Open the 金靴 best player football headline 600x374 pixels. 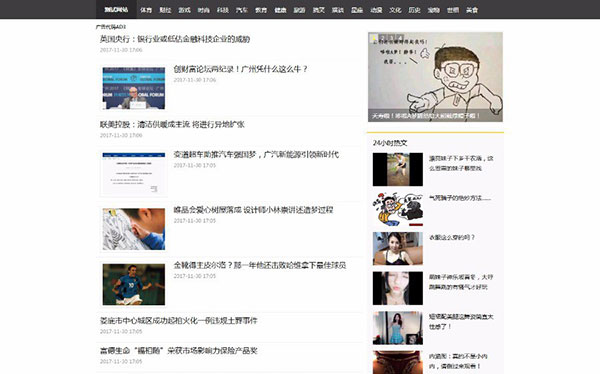pyautogui.click(x=260, y=265)
